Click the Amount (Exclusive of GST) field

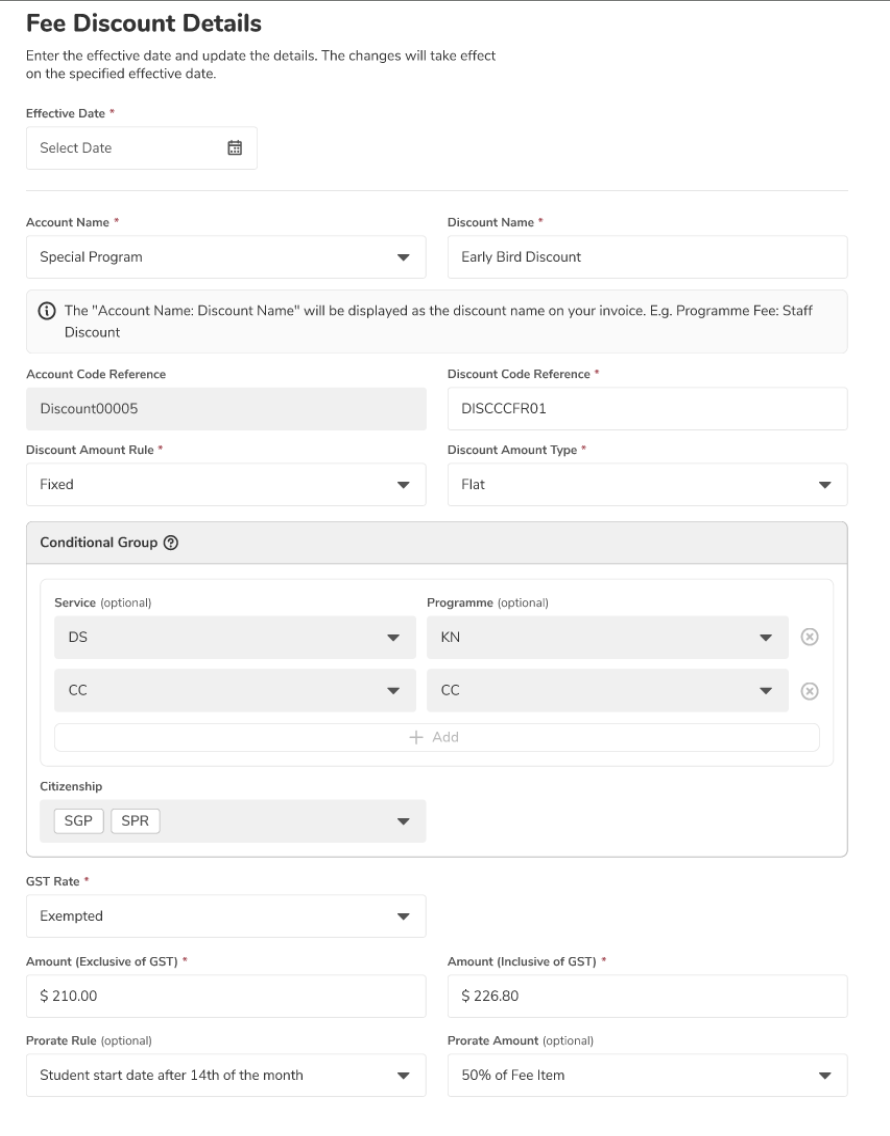click(225, 996)
